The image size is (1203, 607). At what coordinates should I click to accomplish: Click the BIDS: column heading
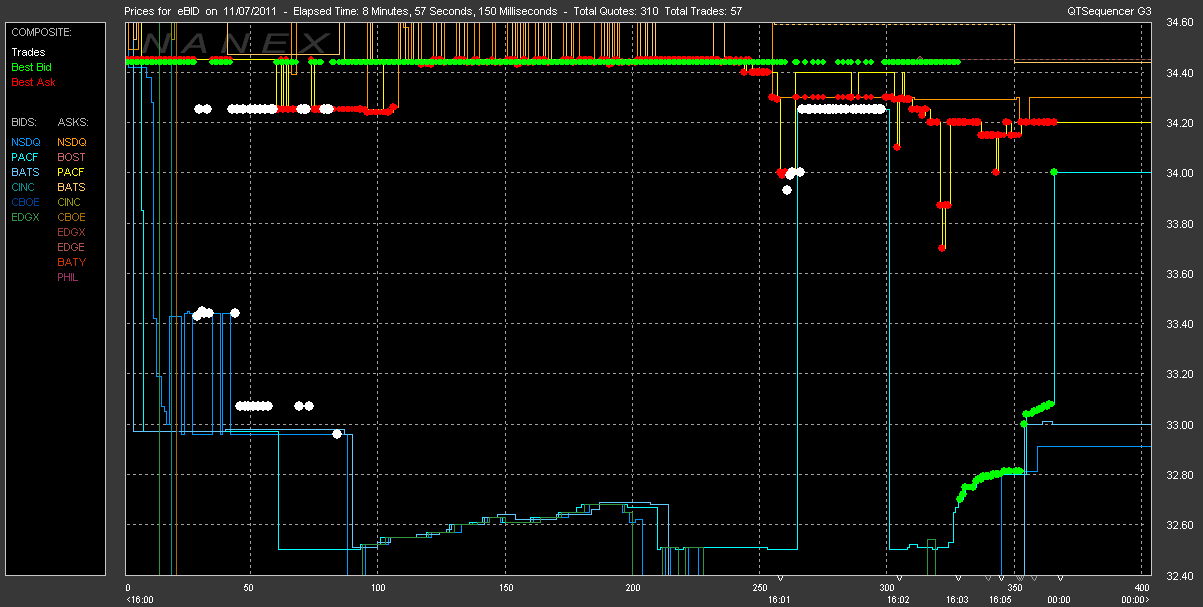pos(25,122)
